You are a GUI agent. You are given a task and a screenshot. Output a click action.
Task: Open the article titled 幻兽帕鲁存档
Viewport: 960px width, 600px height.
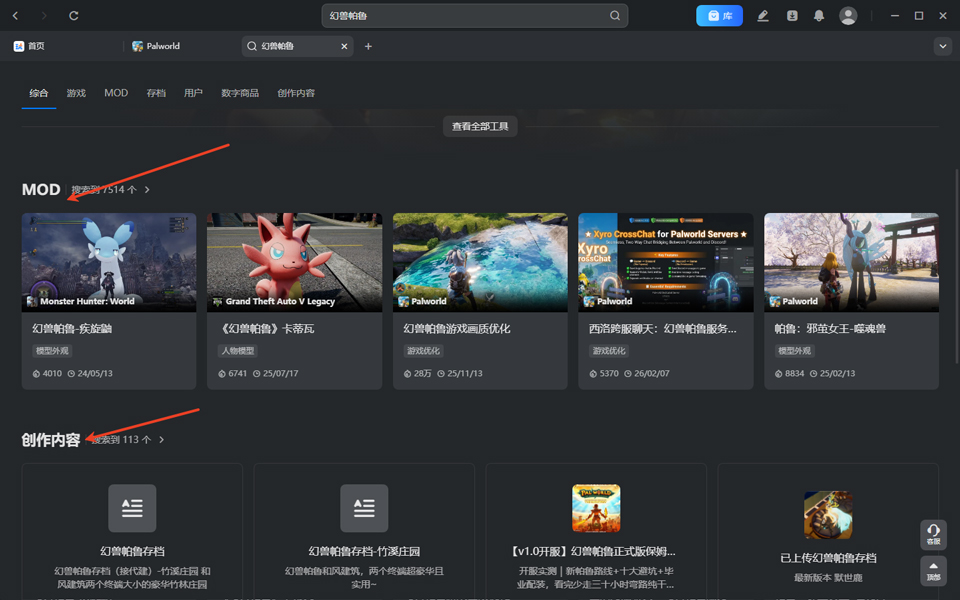(x=132, y=552)
